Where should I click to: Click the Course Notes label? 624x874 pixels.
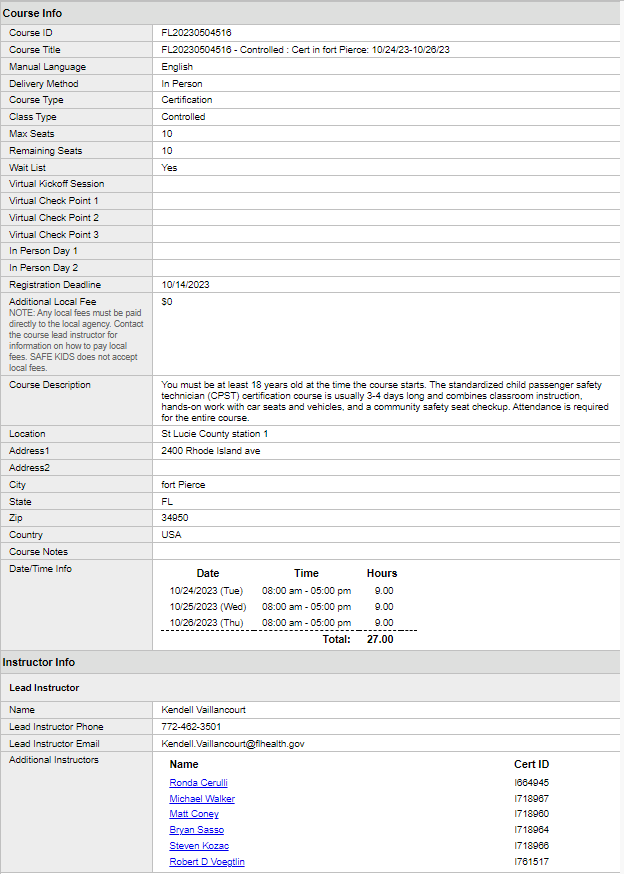pyautogui.click(x=38, y=552)
